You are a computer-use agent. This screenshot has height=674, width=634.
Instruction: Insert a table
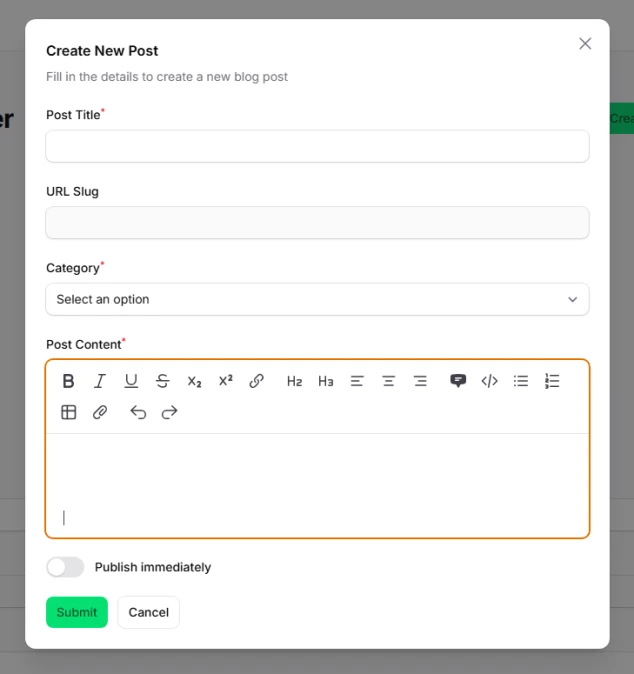[69, 412]
